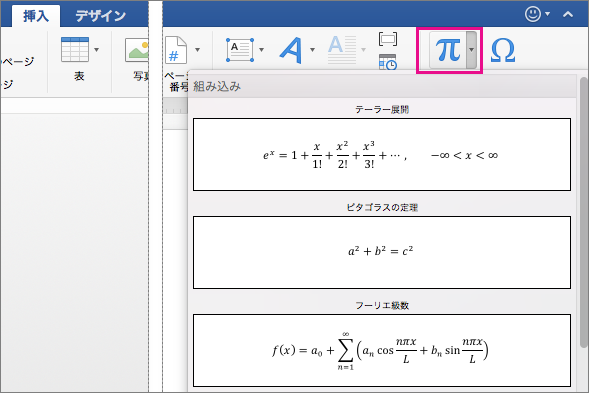Insert a symbol with the Omega icon
The width and height of the screenshot is (589, 393).
pos(503,50)
